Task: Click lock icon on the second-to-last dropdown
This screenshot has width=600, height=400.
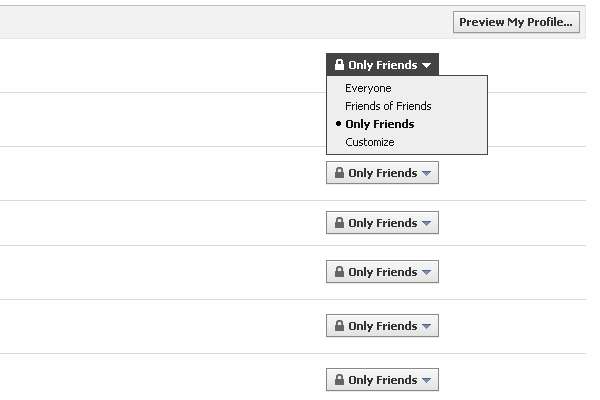Action: pyautogui.click(x=339, y=325)
